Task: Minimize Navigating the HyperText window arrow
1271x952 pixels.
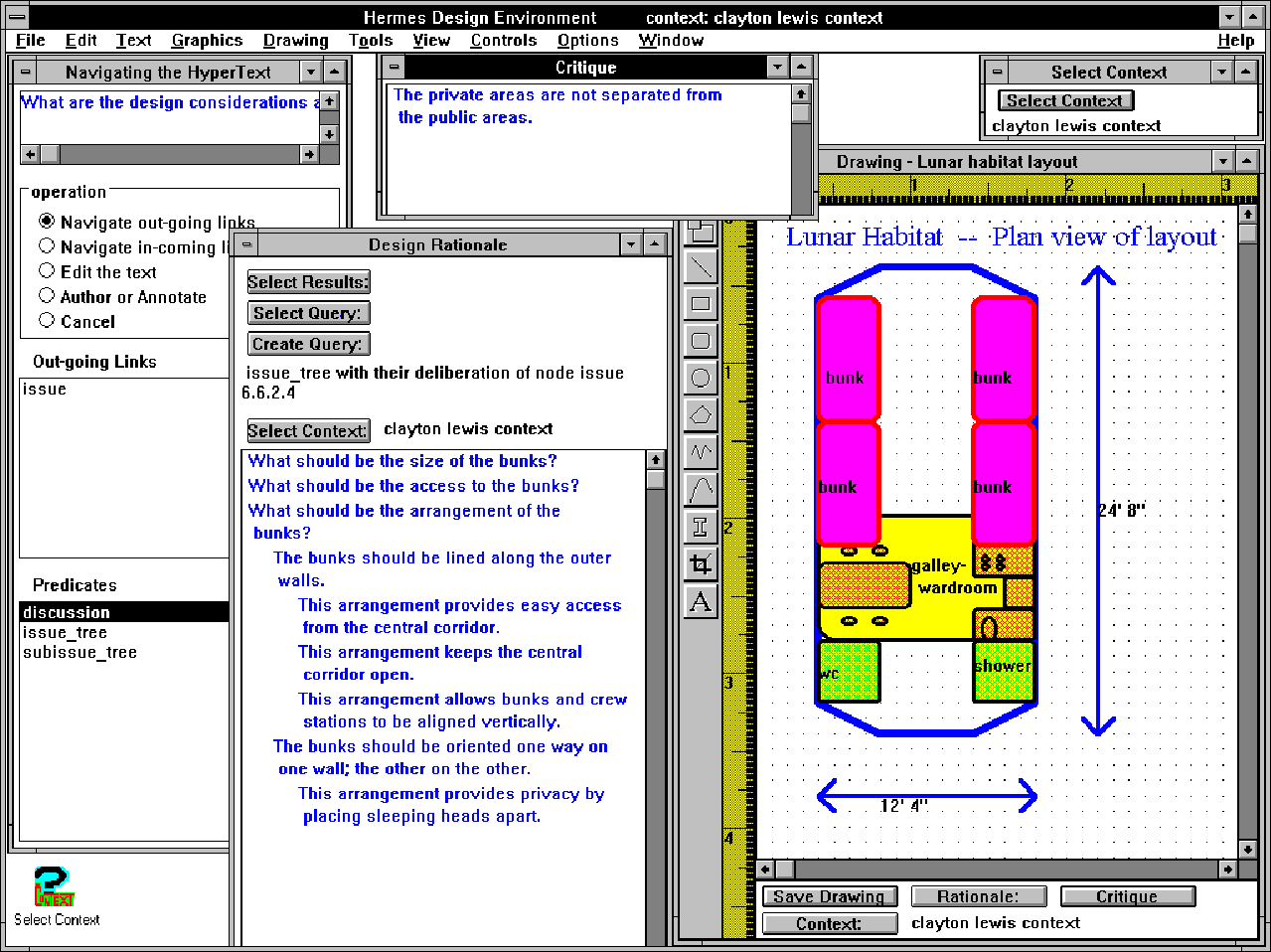Action: 311,72
